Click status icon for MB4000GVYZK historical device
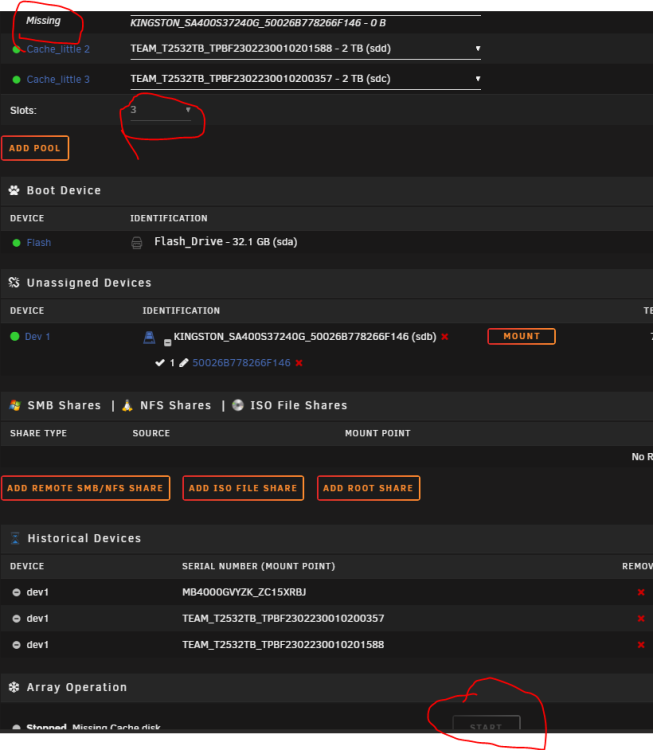The height and width of the screenshot is (750, 653). click(16, 593)
